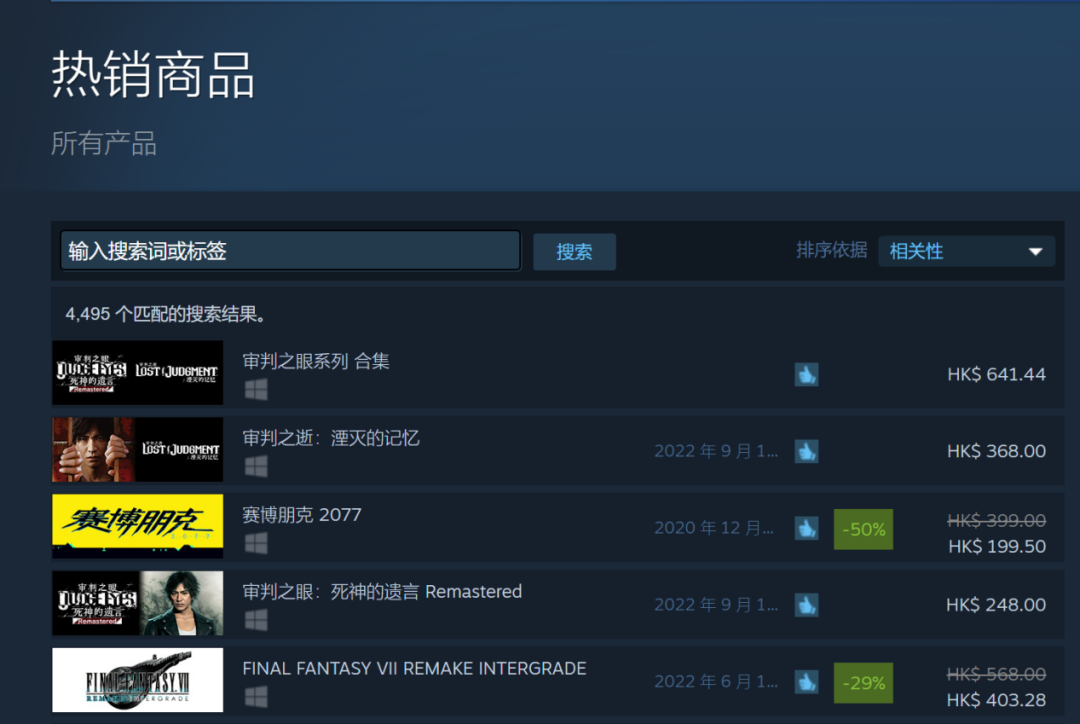Click the 4,495 个匹配的搜索结果 count text
This screenshot has height=724, width=1080.
point(165,314)
